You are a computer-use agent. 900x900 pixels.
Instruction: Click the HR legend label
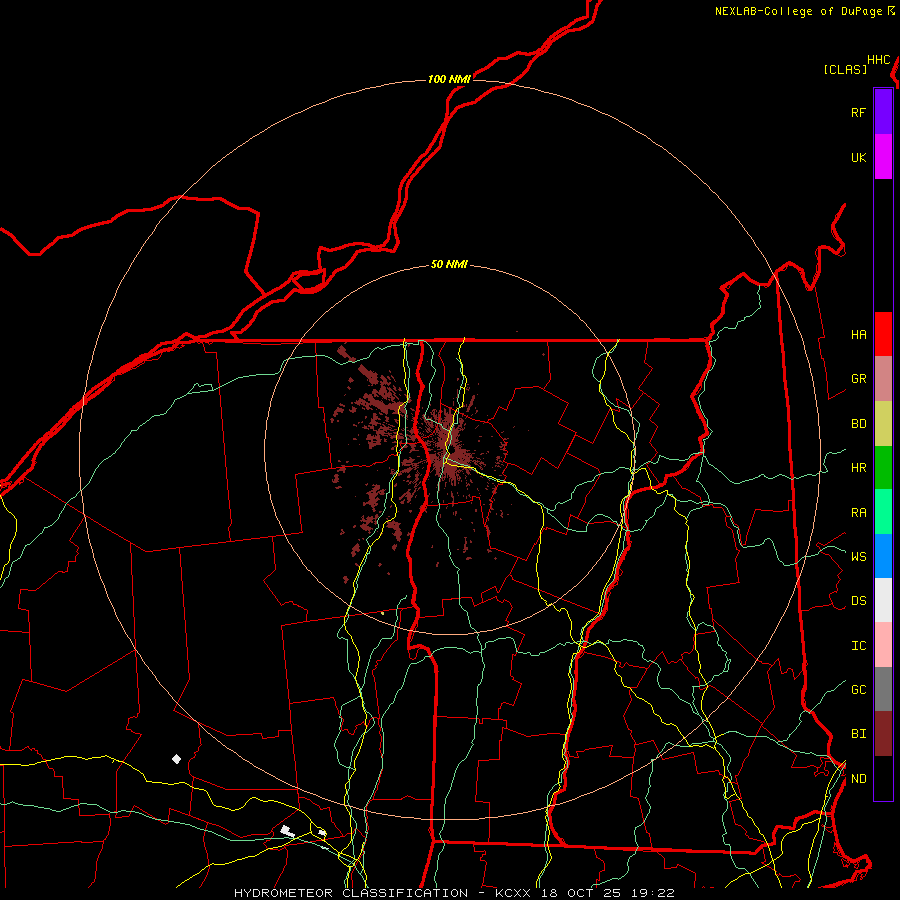pos(858,468)
